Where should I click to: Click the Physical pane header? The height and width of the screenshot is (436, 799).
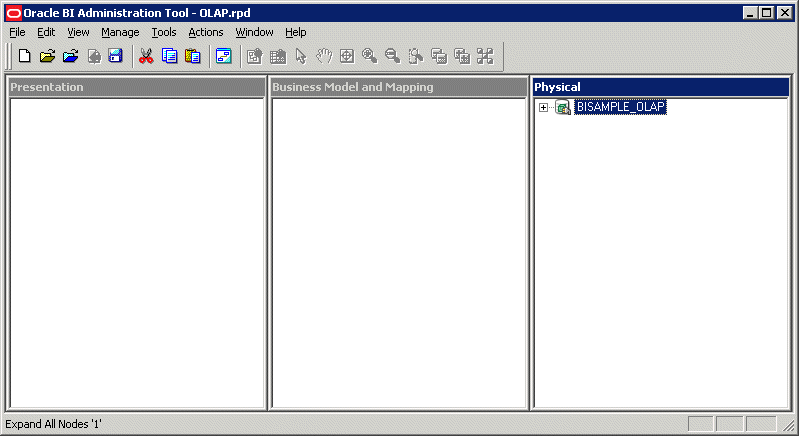tap(660, 87)
